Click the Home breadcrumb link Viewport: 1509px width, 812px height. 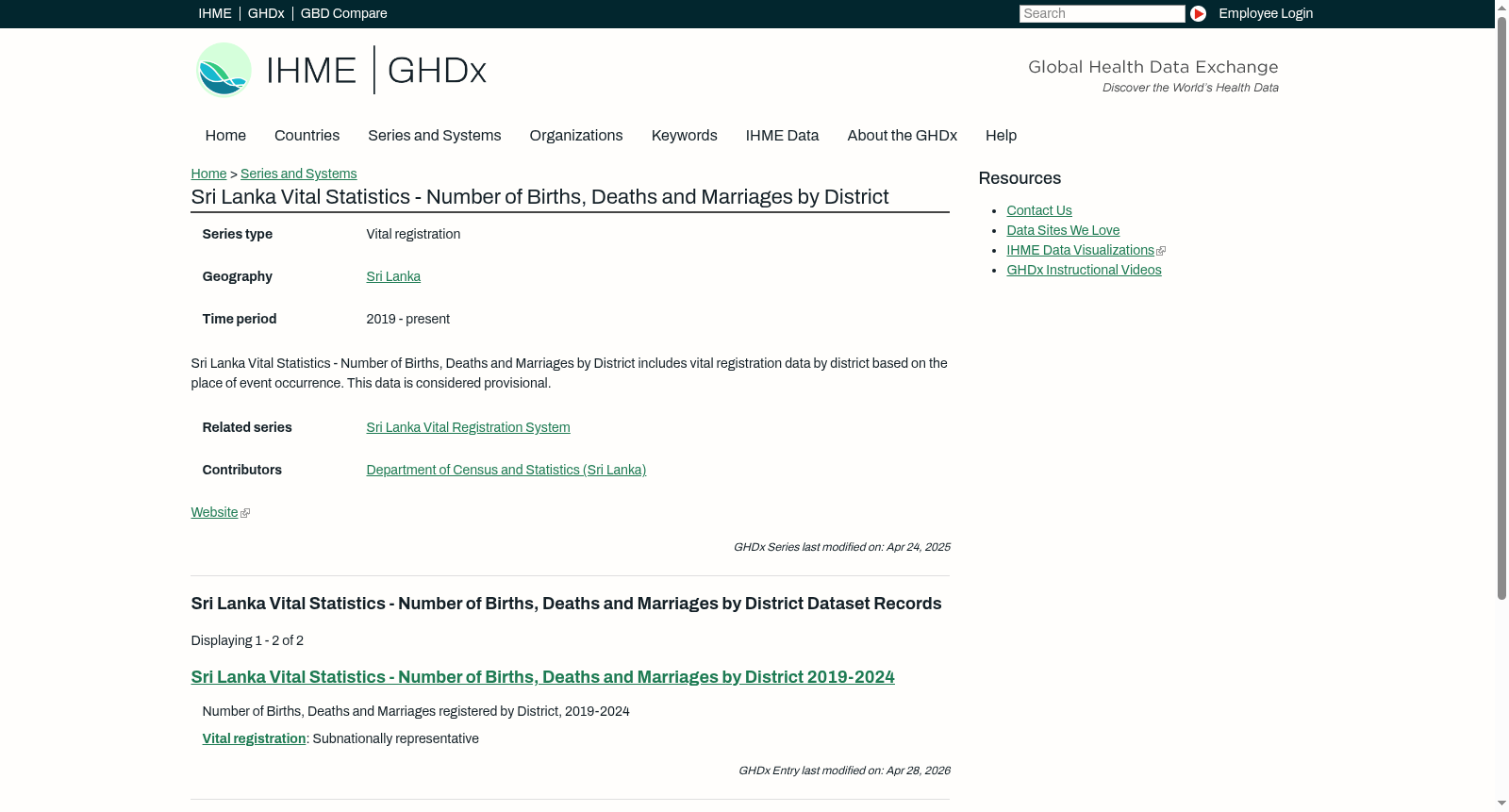click(x=208, y=174)
